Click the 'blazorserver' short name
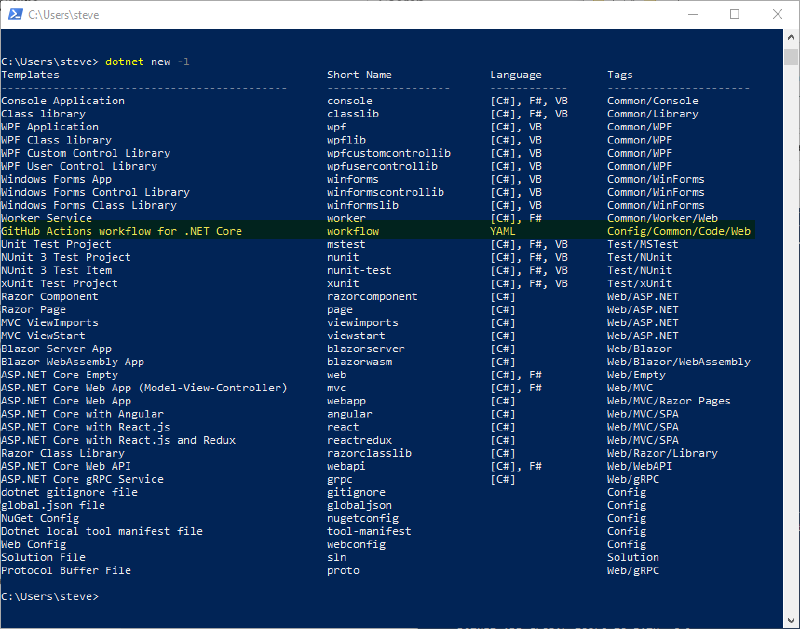The image size is (800, 629). [366, 349]
